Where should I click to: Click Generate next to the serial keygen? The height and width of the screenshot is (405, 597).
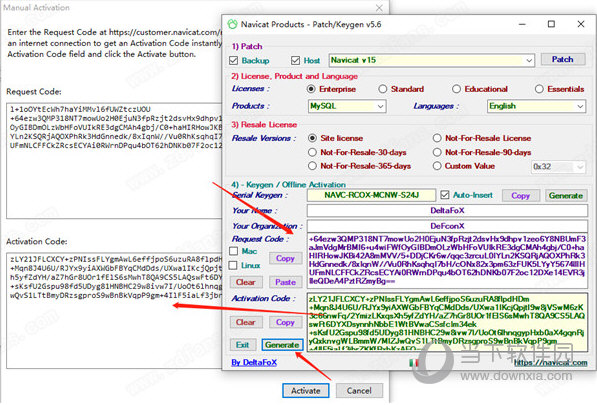tap(565, 195)
